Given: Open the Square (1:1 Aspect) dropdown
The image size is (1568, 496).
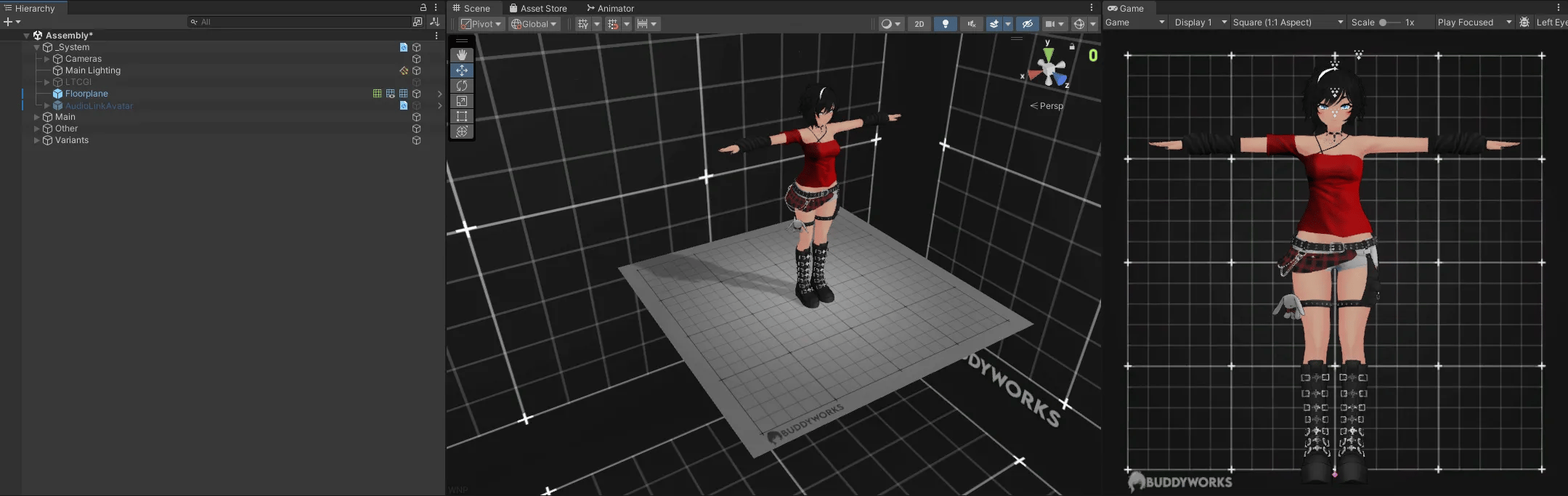Looking at the screenshot, I should 1288,23.
